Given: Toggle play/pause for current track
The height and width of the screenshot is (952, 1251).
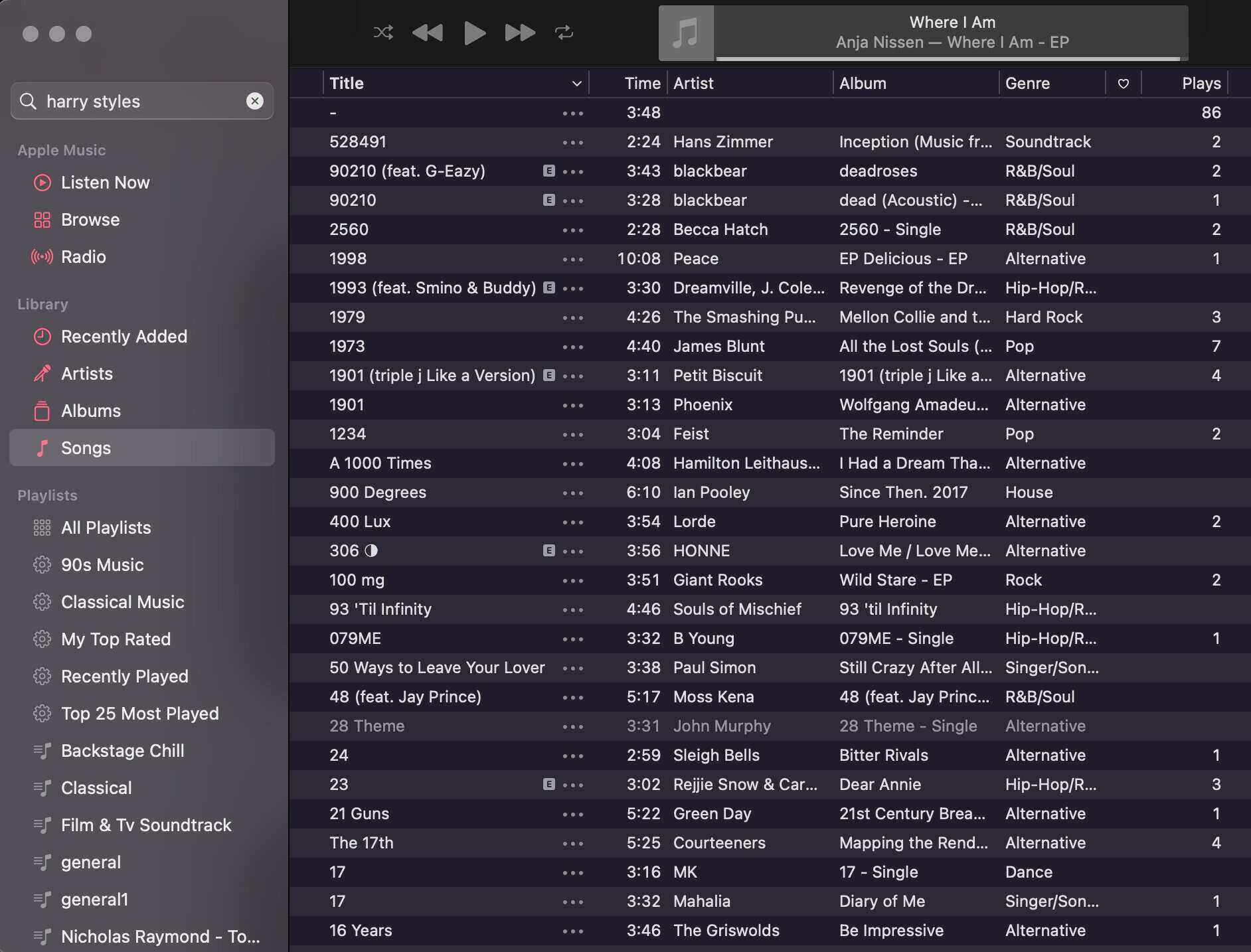Looking at the screenshot, I should click(x=473, y=33).
